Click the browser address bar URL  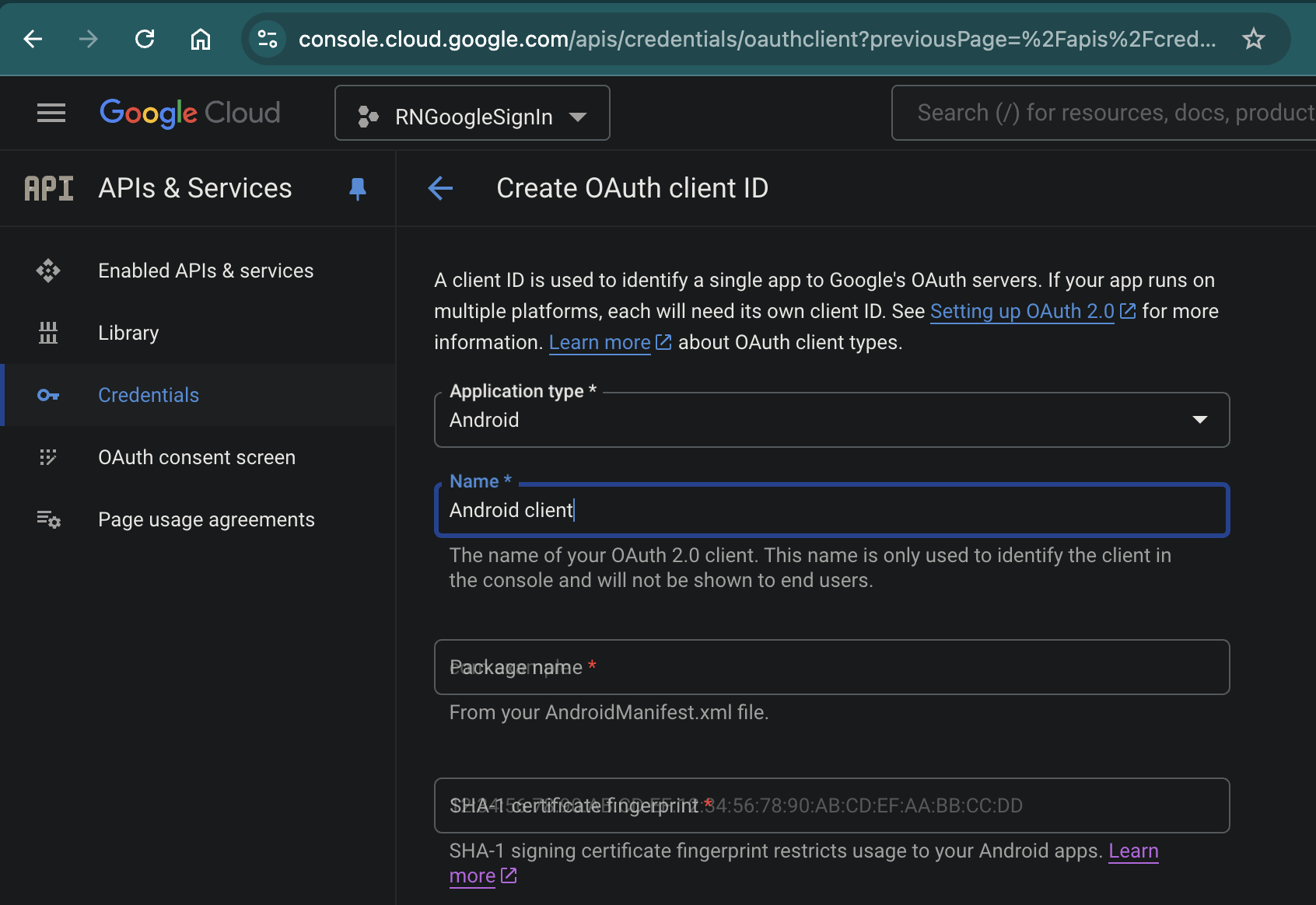tap(757, 39)
